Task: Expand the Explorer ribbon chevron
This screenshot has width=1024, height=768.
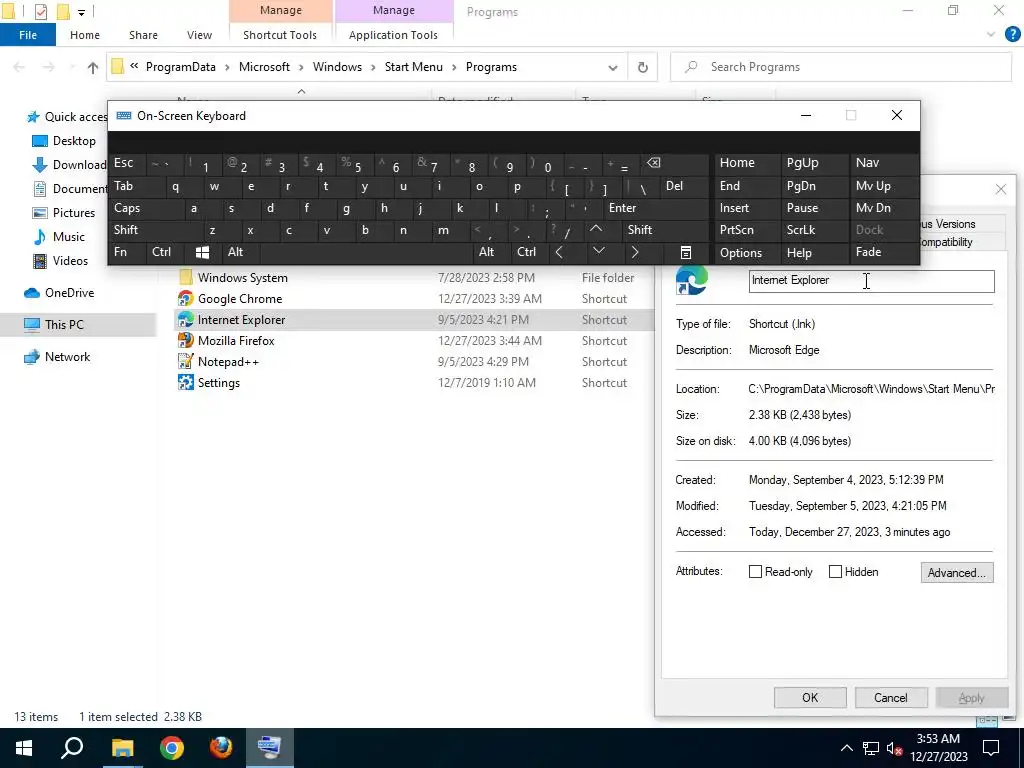Action: point(991,35)
